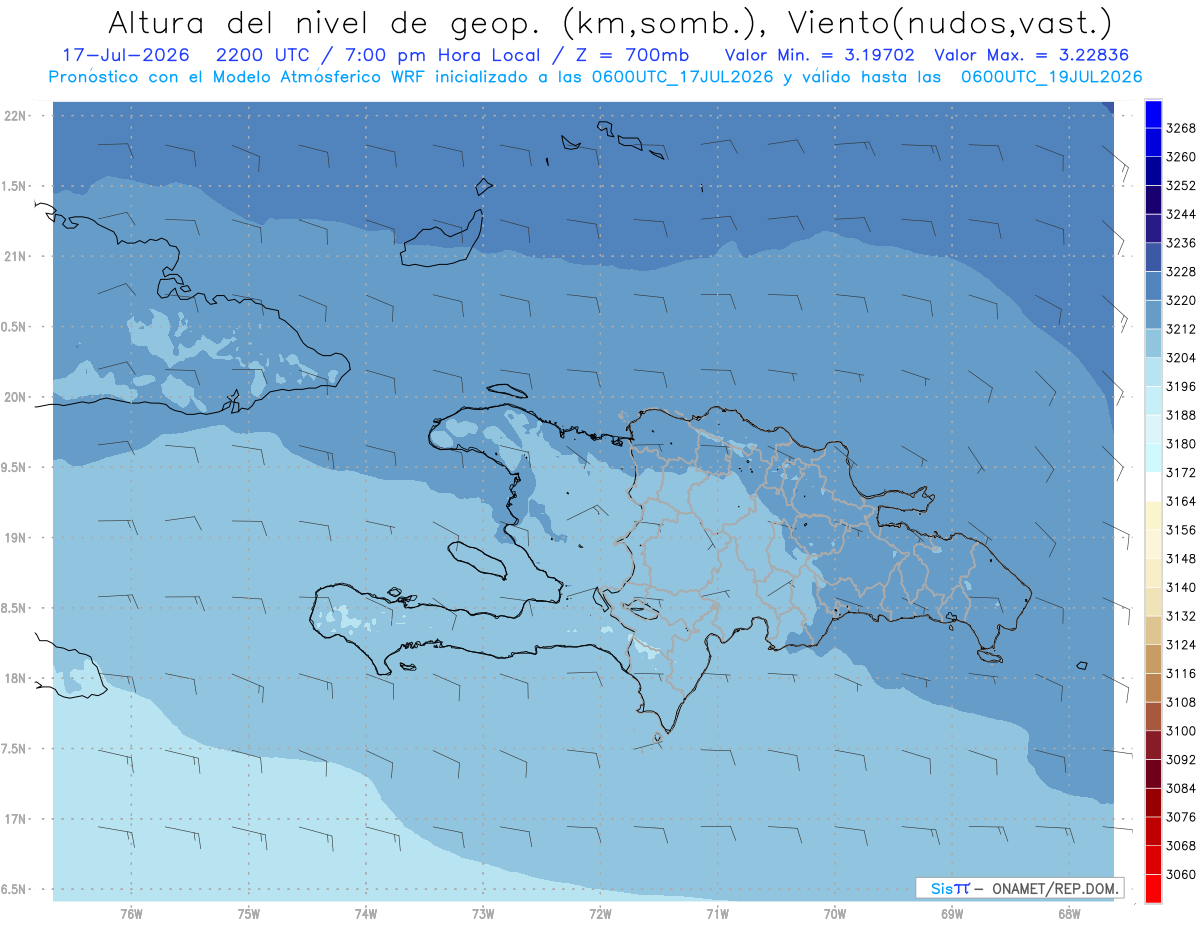
Task: Click the 74W longitude tick label
Action: click(366, 914)
